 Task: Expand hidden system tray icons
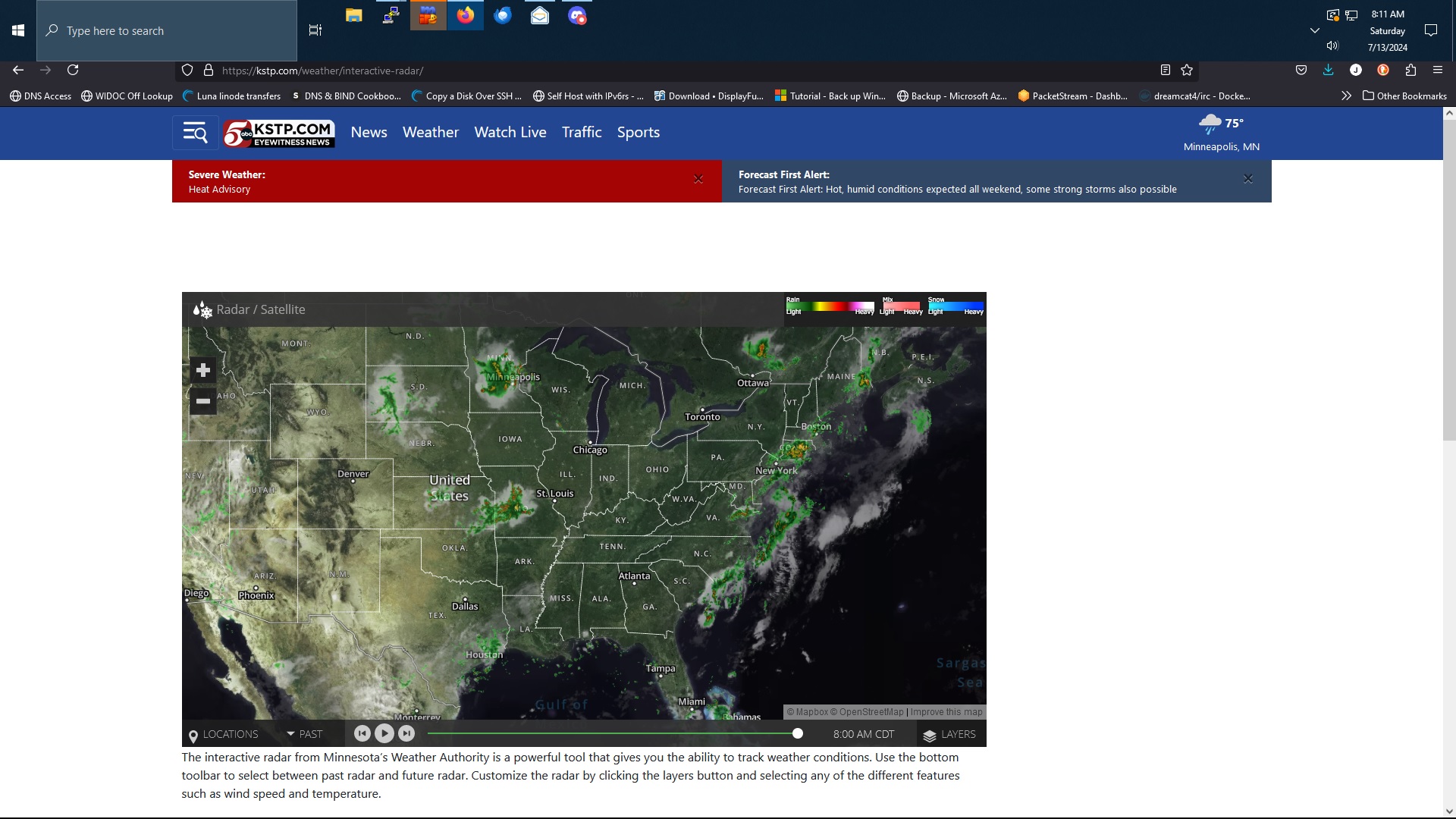(x=1315, y=31)
